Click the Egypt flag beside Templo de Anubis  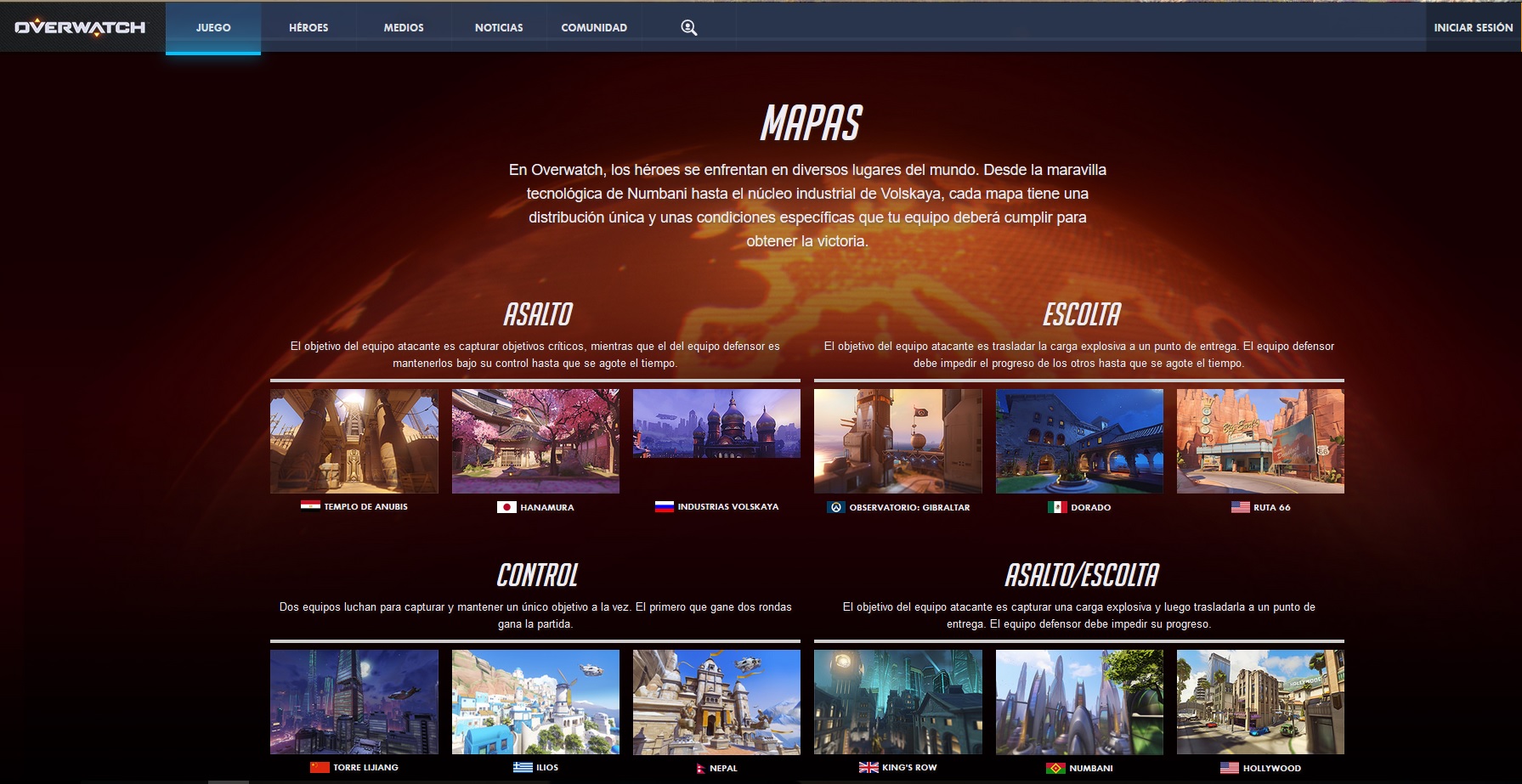pyautogui.click(x=310, y=506)
